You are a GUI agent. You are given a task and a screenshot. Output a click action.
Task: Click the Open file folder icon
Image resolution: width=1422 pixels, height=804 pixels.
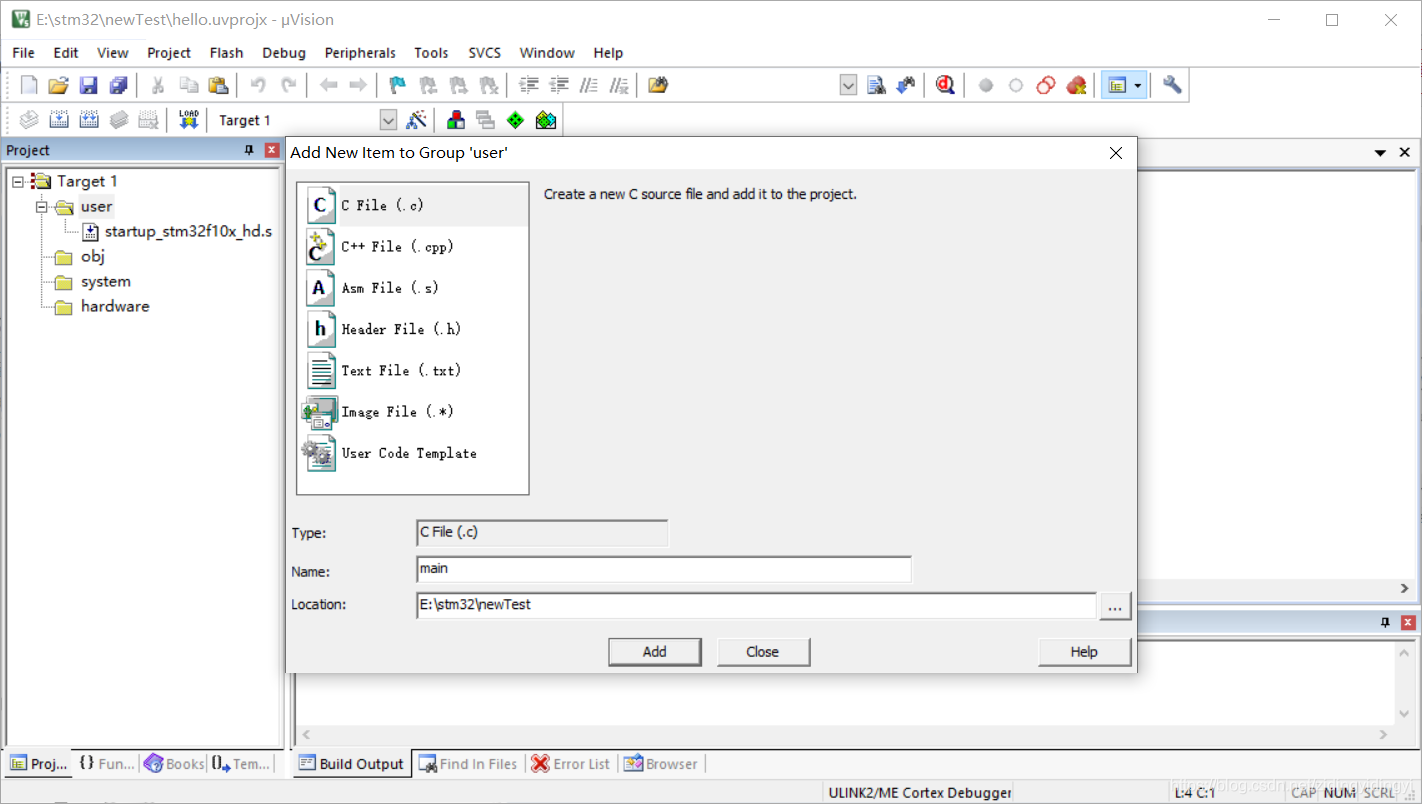point(59,86)
